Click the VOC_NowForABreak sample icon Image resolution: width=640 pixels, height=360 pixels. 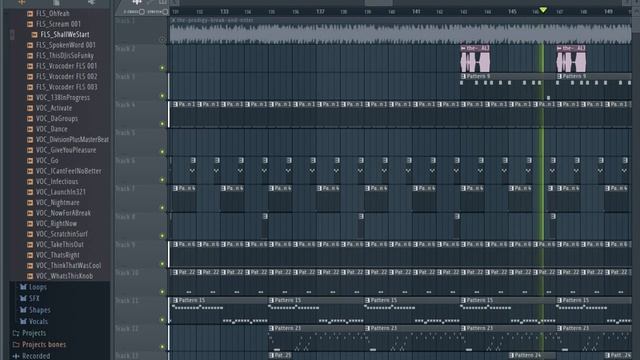30,213
